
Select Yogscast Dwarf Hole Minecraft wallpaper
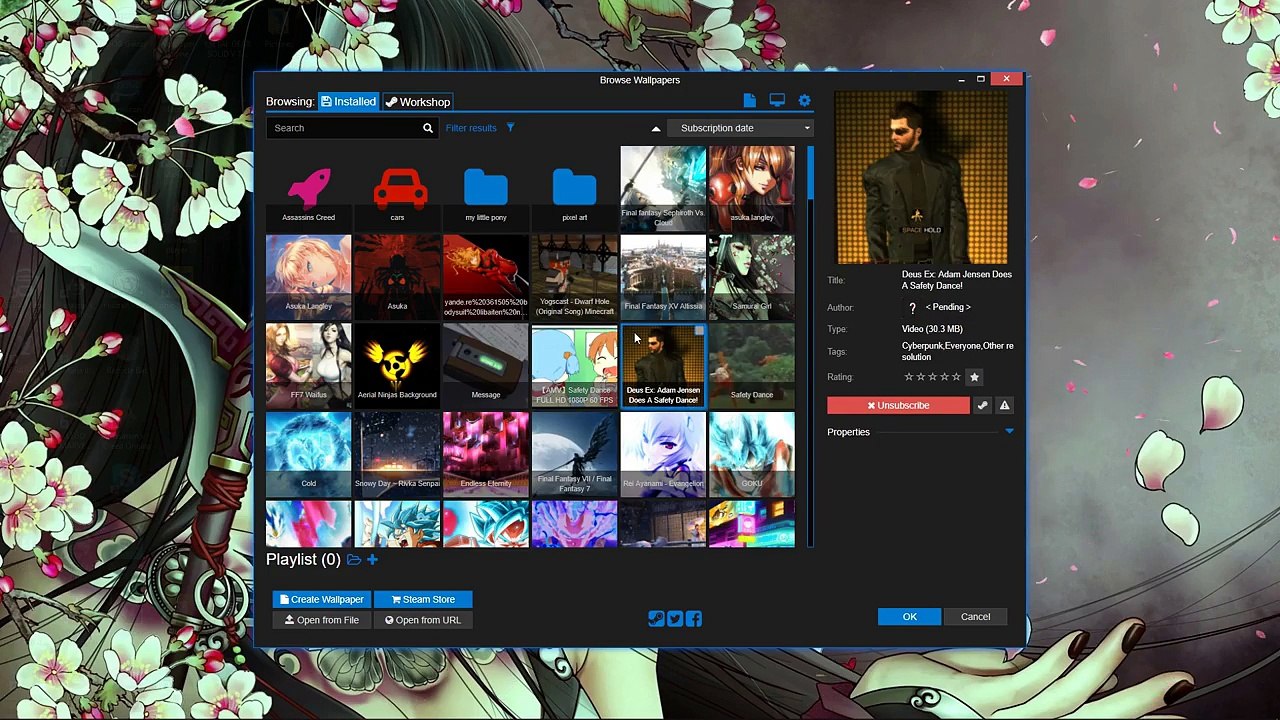(x=574, y=277)
